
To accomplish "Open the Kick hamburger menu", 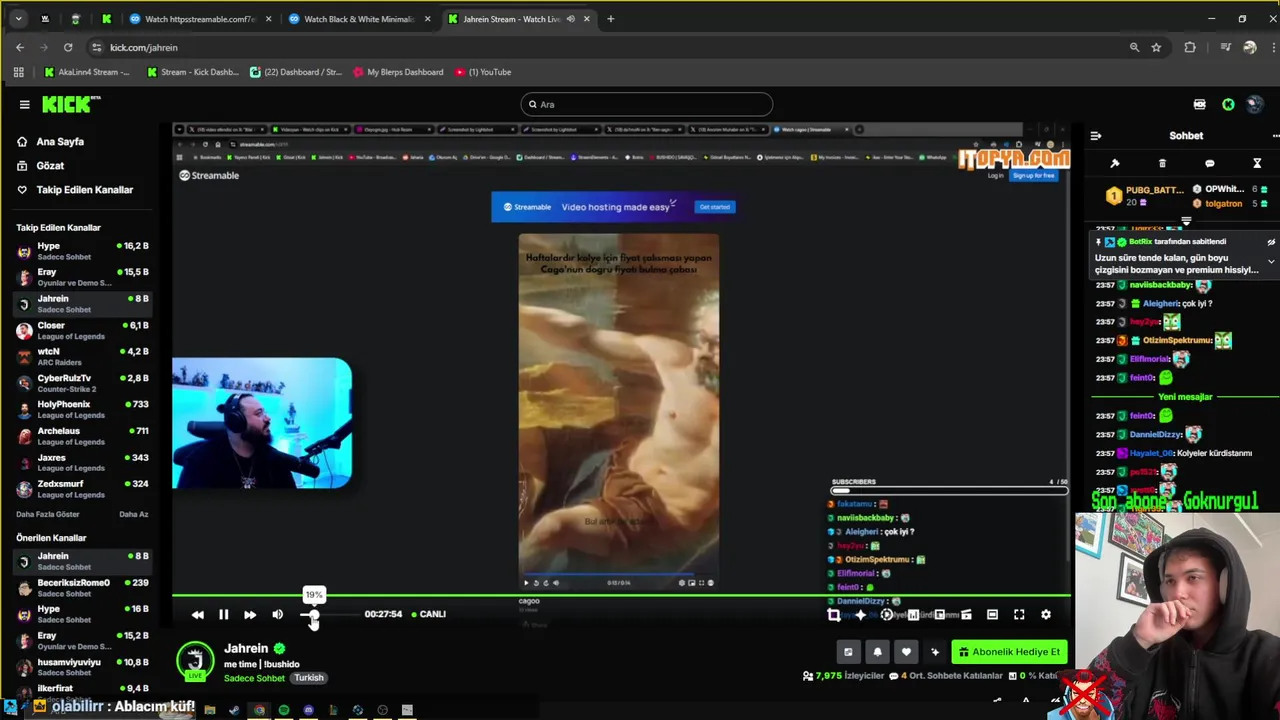I will click(x=24, y=104).
